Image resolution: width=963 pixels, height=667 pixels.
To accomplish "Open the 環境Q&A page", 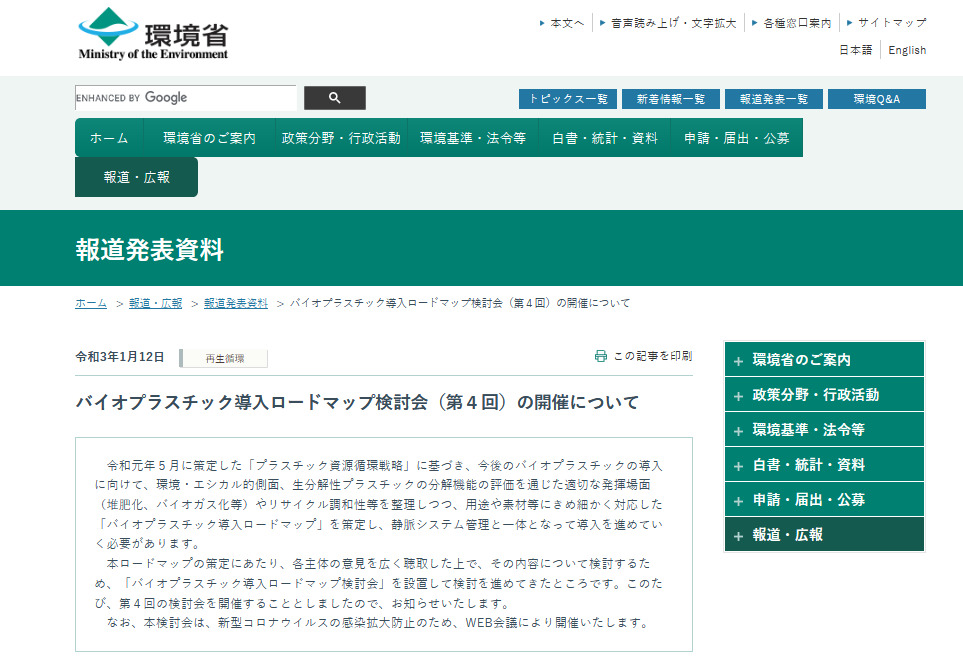I will pyautogui.click(x=877, y=98).
